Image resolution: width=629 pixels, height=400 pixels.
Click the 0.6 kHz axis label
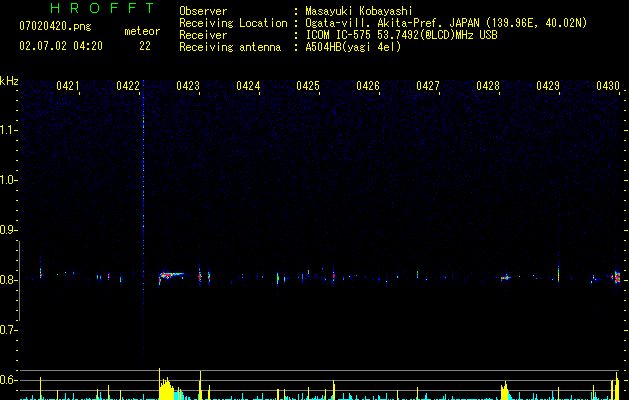coord(8,380)
